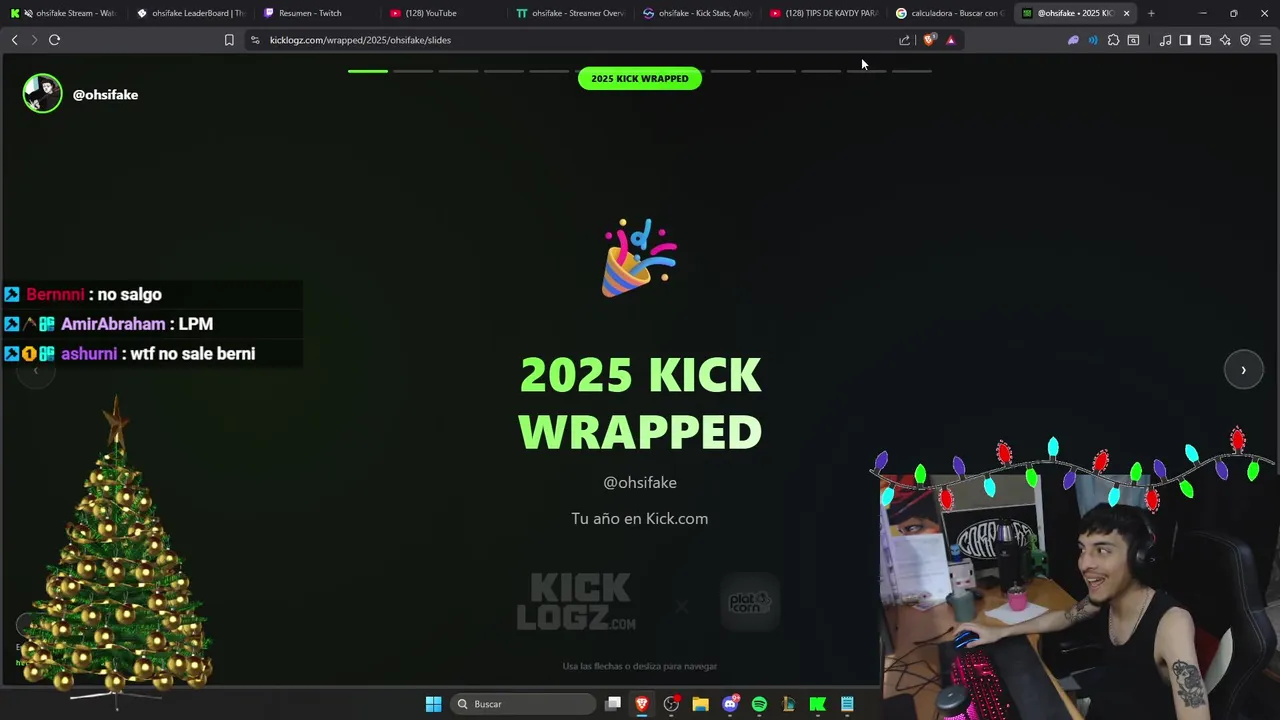The width and height of the screenshot is (1280, 720).
Task: Switch to ohsifake Stream tab
Action: point(63,13)
